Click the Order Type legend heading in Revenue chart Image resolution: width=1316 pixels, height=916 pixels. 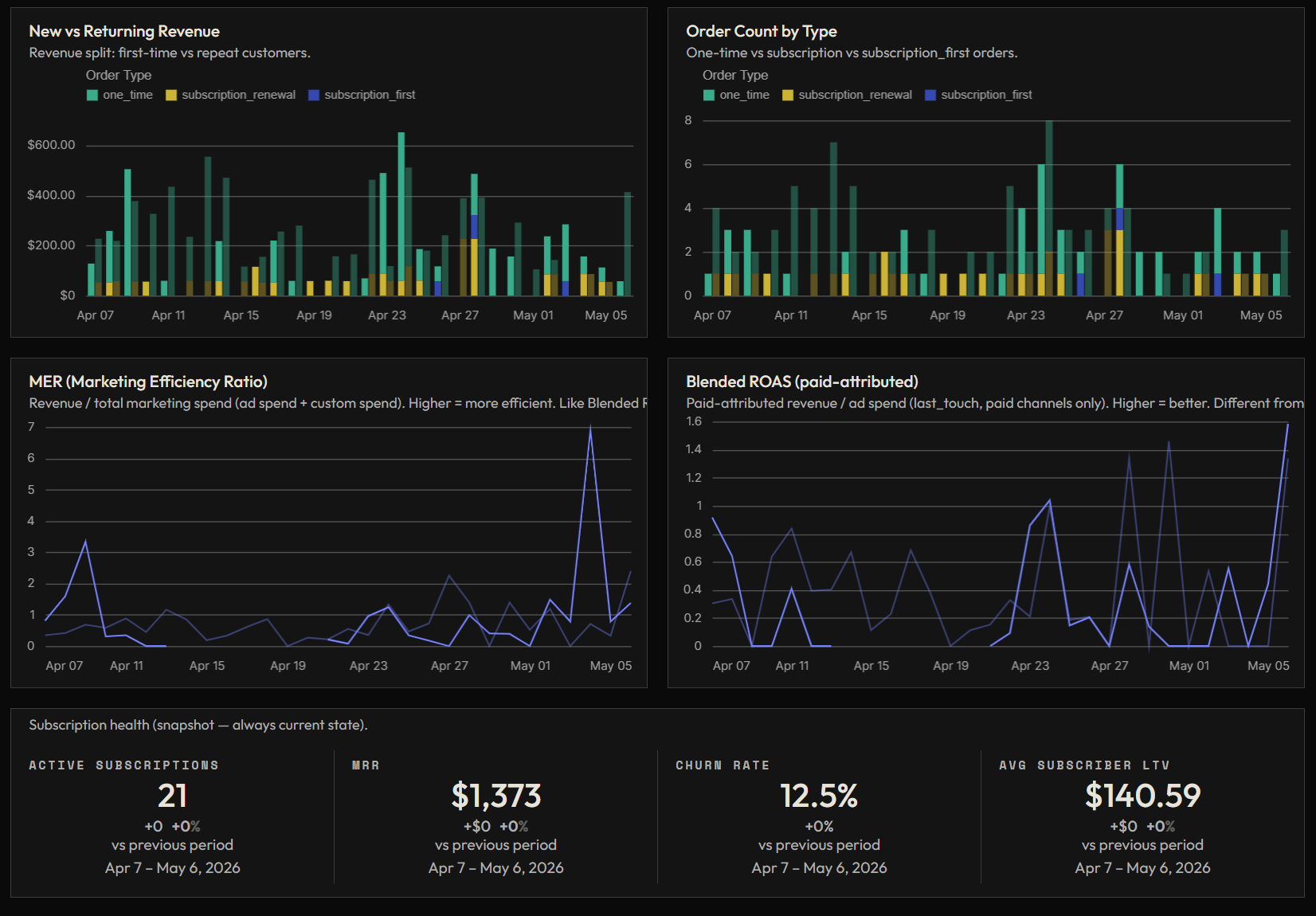(x=119, y=75)
